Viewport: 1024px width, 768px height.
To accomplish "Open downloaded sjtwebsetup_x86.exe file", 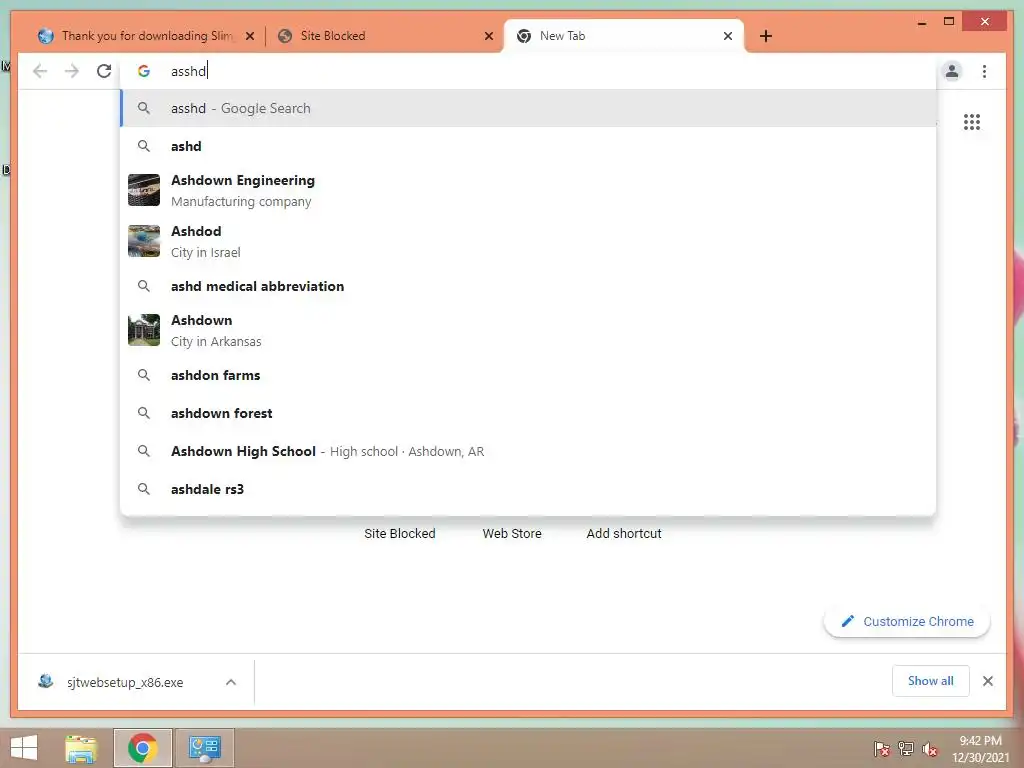I will point(124,682).
